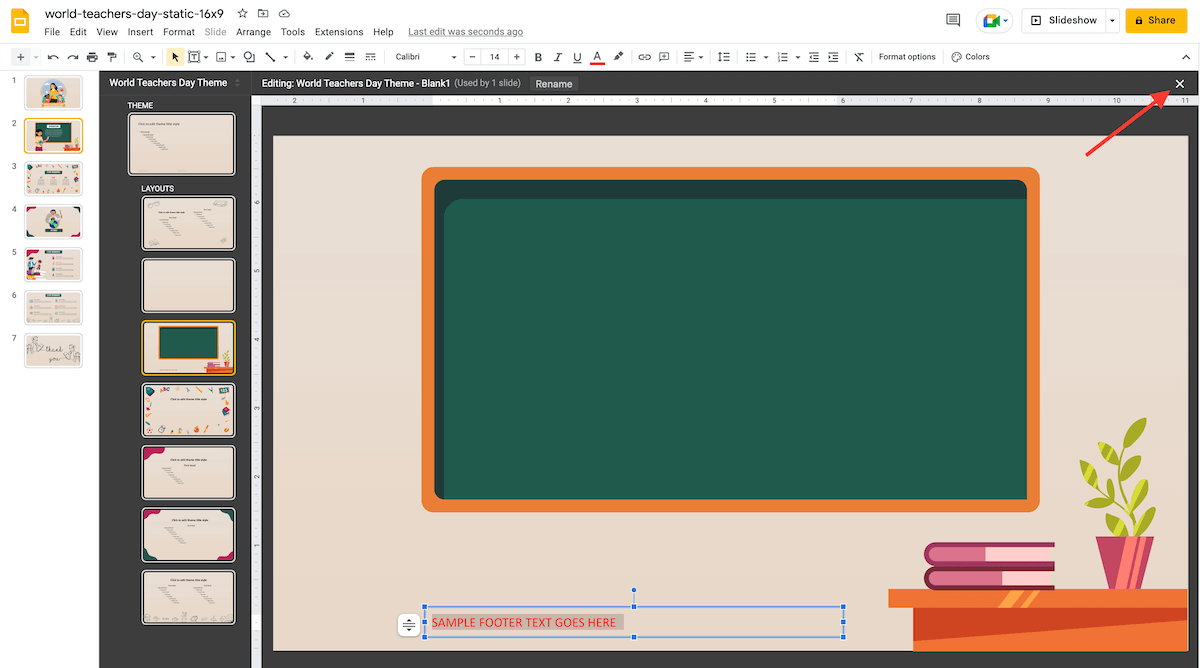Viewport: 1200px width, 668px height.
Task: Open the Slideshow options dropdown arrow
Action: (1111, 20)
